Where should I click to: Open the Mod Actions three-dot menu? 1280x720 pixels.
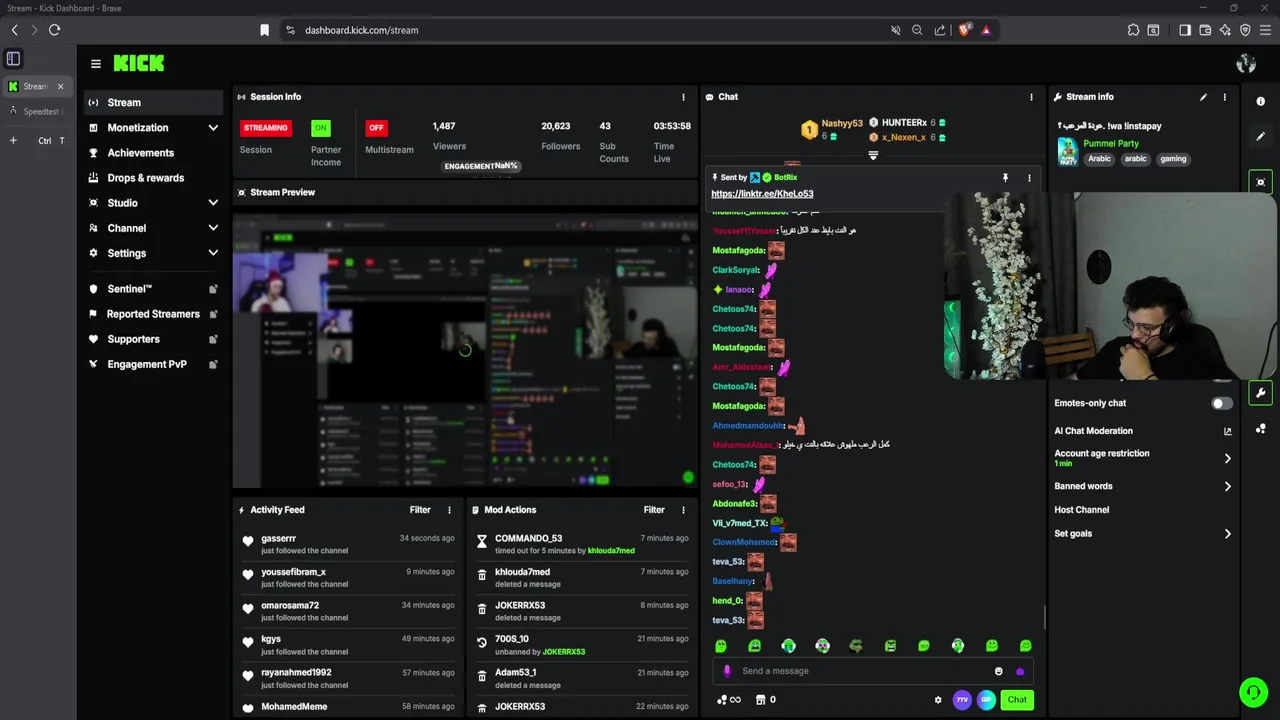coord(683,510)
